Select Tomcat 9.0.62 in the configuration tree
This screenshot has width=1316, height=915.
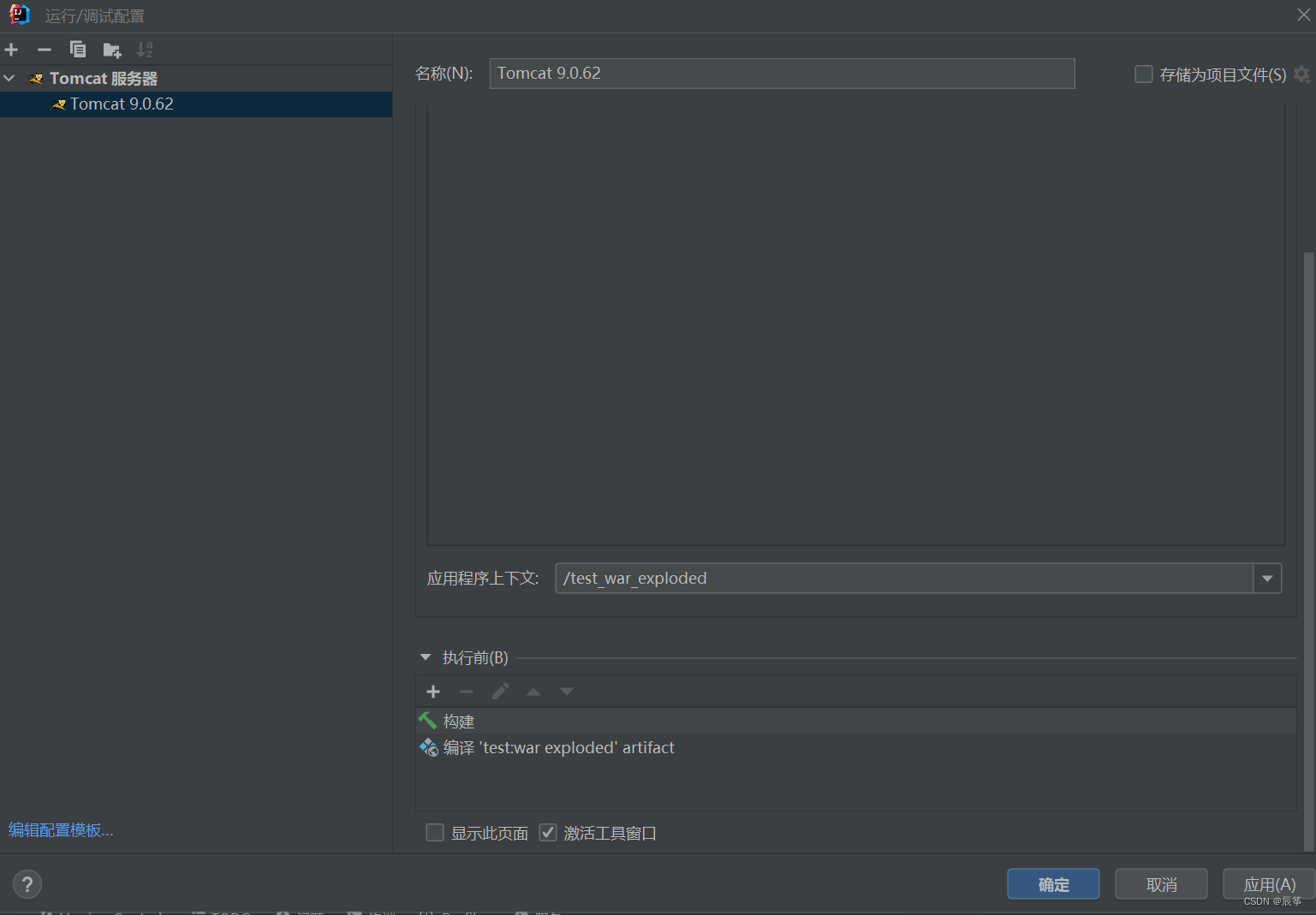(x=196, y=104)
